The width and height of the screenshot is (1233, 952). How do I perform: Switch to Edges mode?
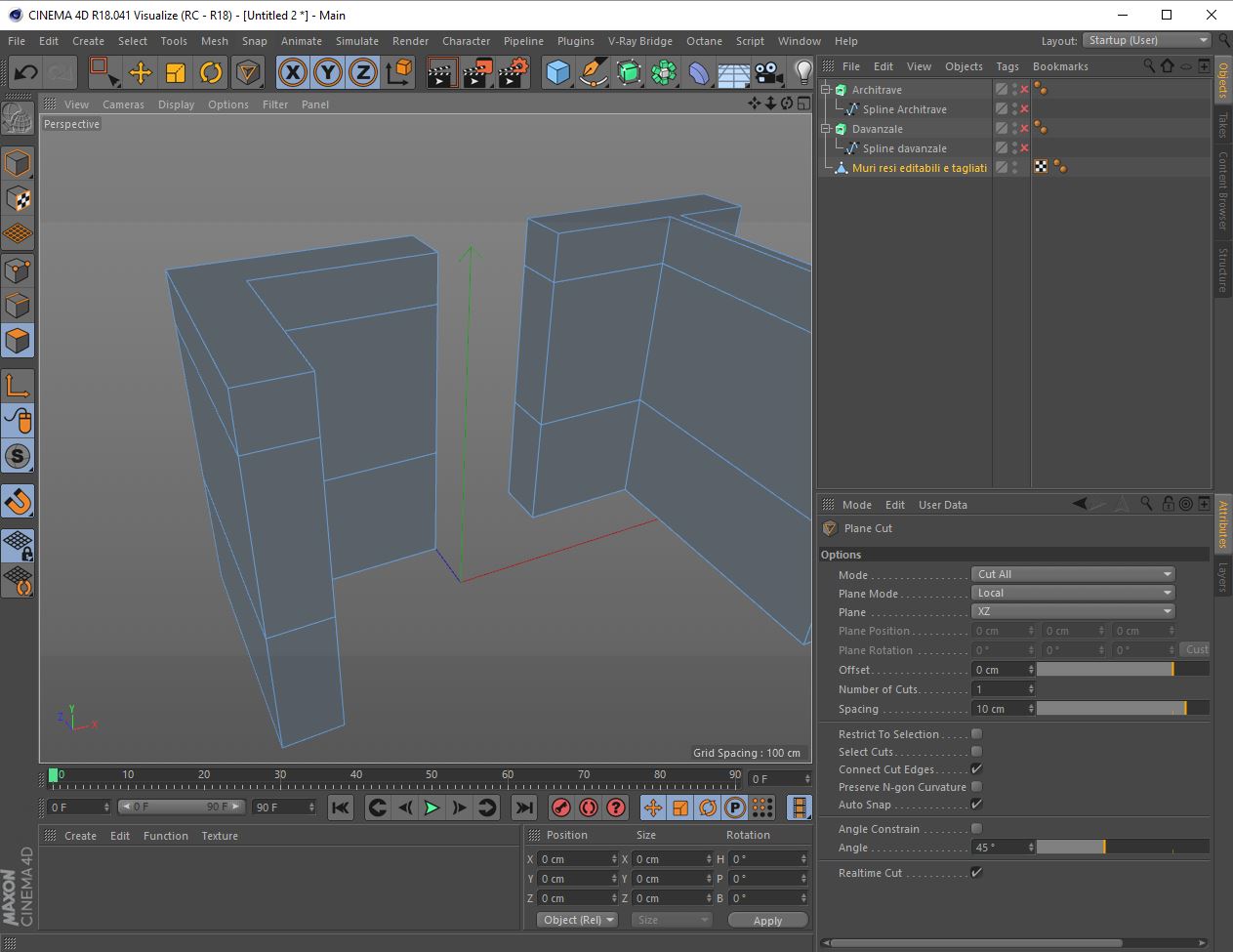point(18,305)
